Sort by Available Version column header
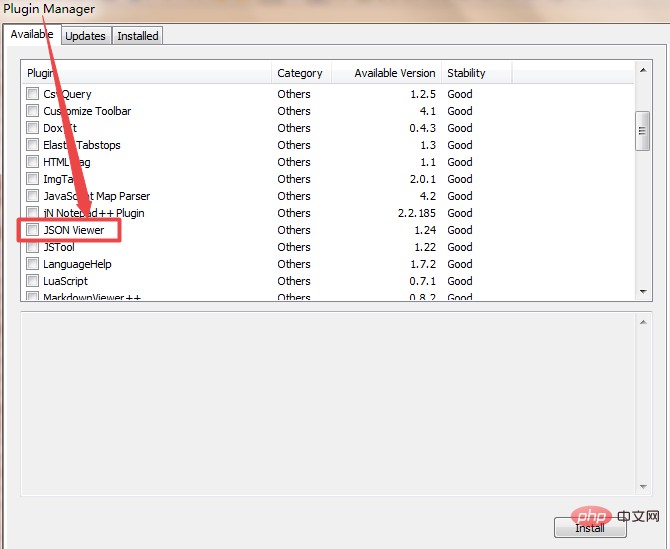The height and width of the screenshot is (549, 670). pyautogui.click(x=384, y=73)
